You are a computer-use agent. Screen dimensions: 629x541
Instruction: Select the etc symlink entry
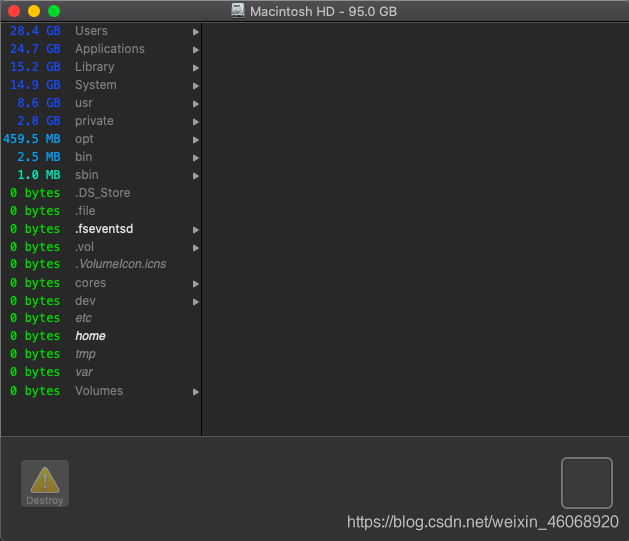coord(83,318)
